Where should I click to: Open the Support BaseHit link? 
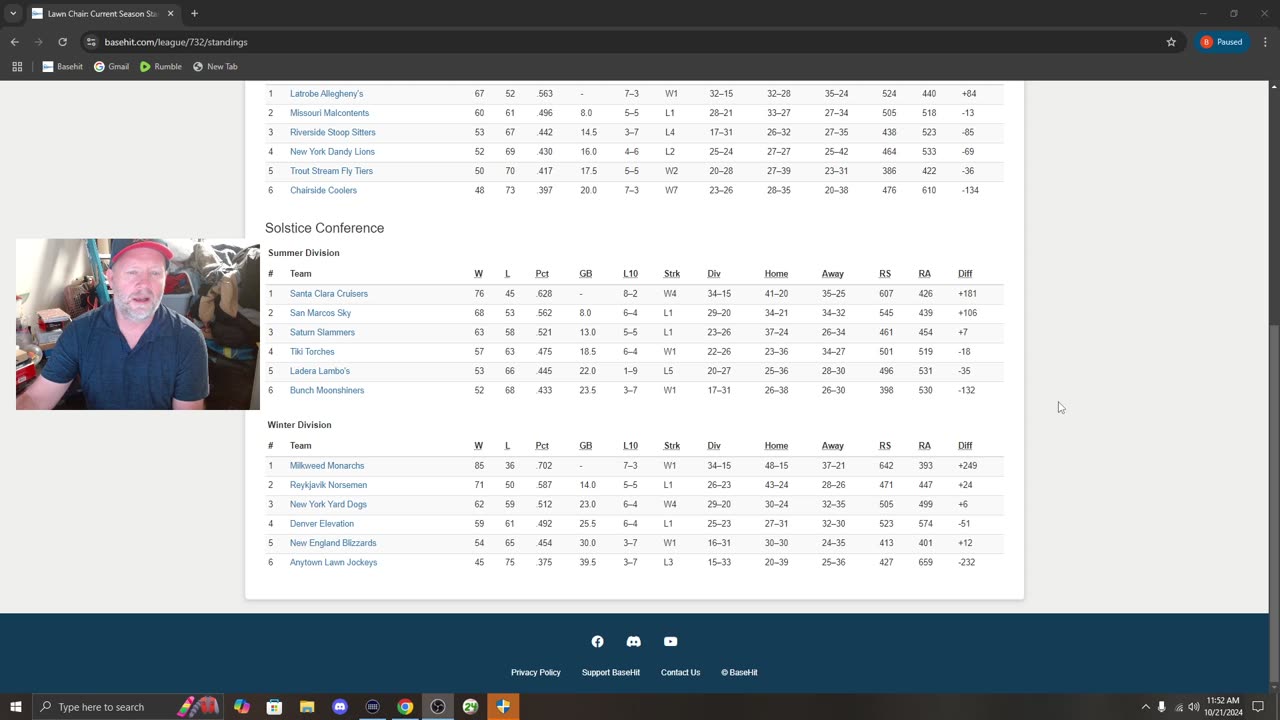coord(611,672)
